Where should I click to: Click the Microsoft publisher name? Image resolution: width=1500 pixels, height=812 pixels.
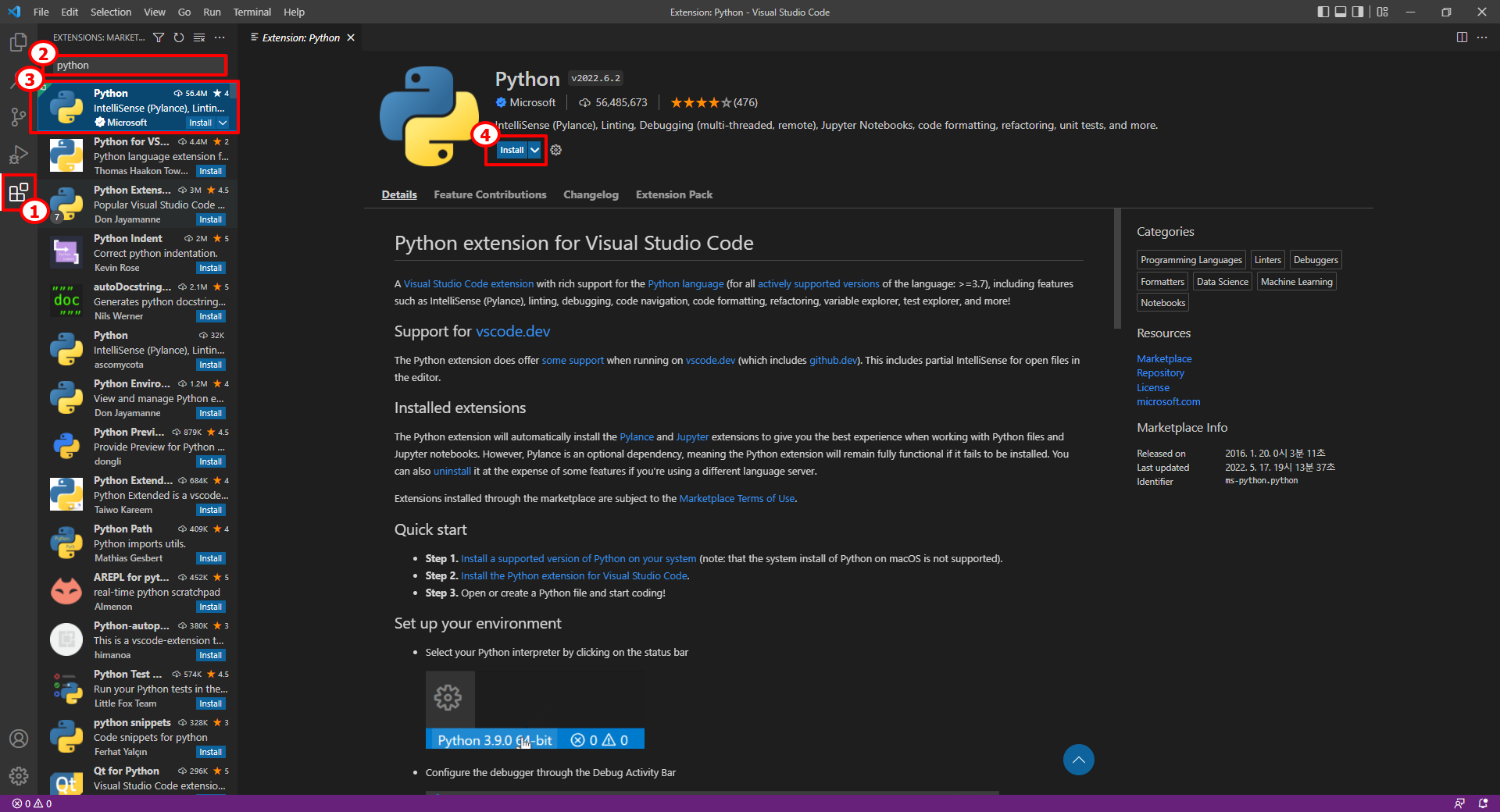point(532,102)
